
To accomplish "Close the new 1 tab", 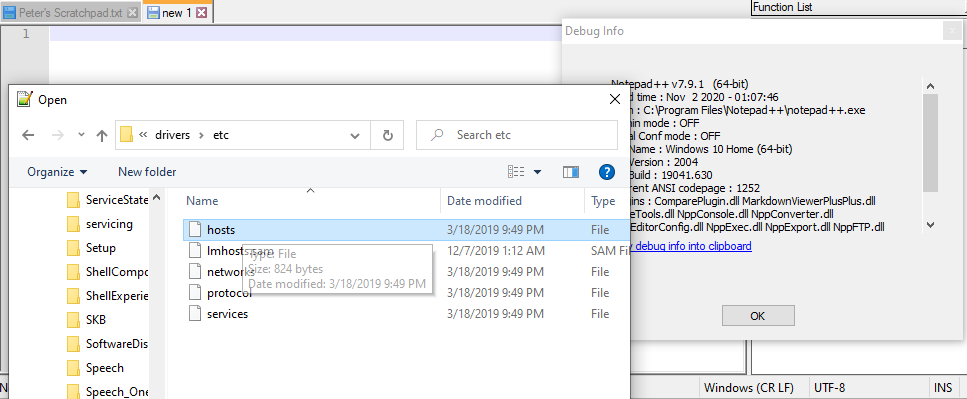I will click(201, 12).
